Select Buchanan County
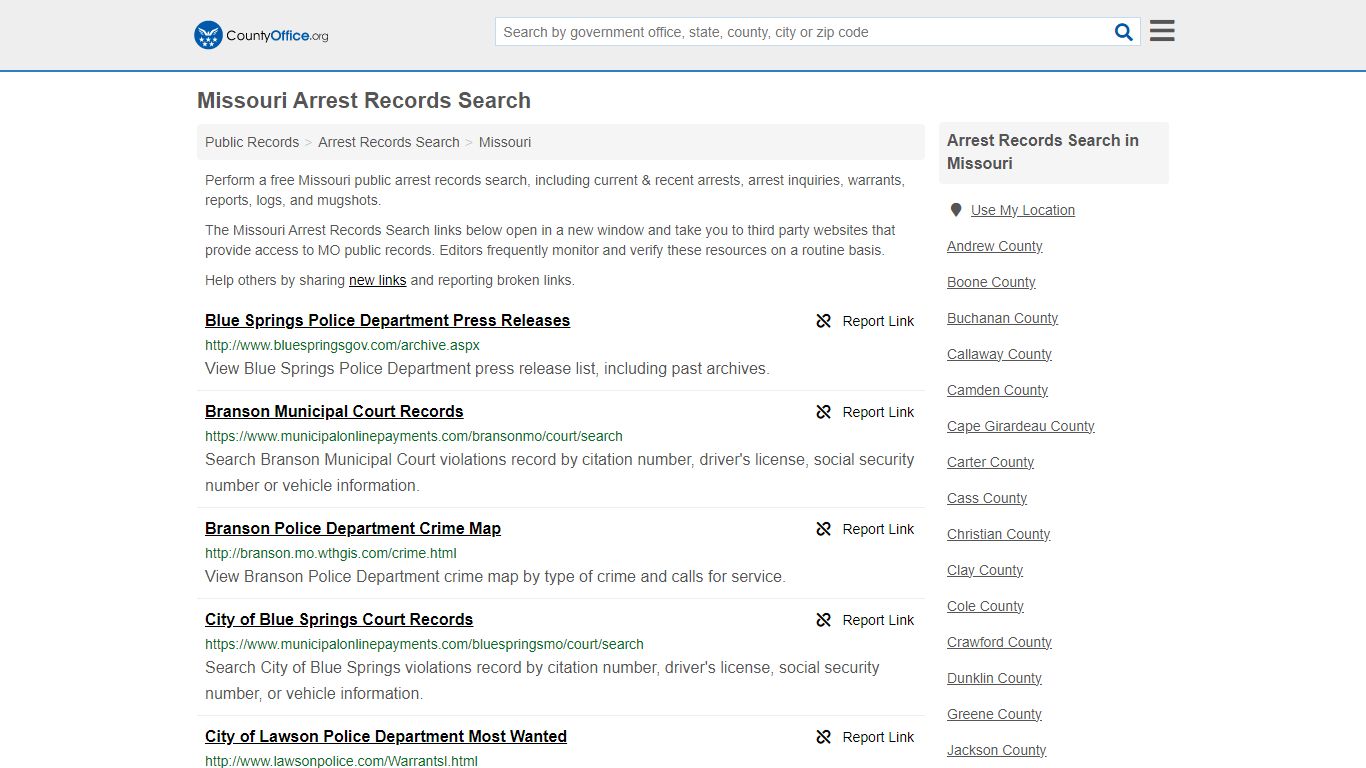The image size is (1366, 768). (1002, 318)
